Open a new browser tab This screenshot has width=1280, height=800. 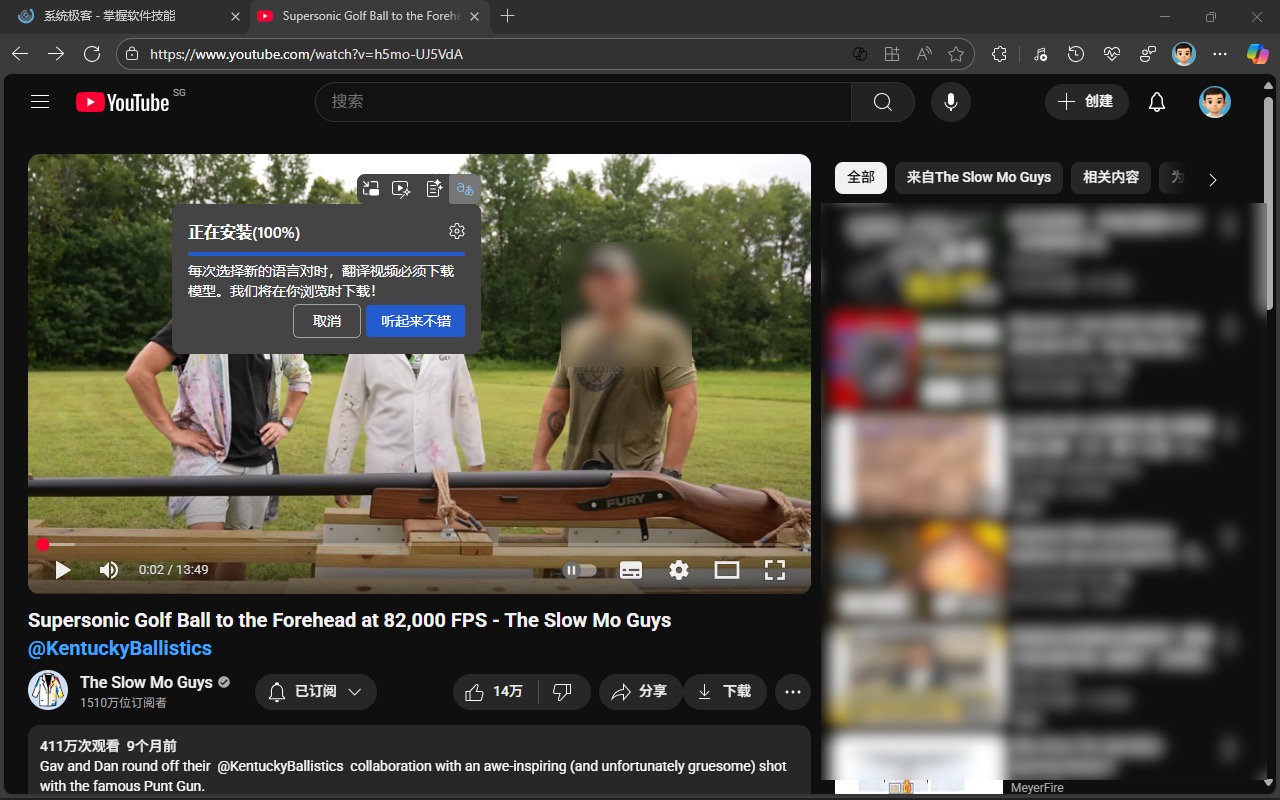(x=508, y=16)
